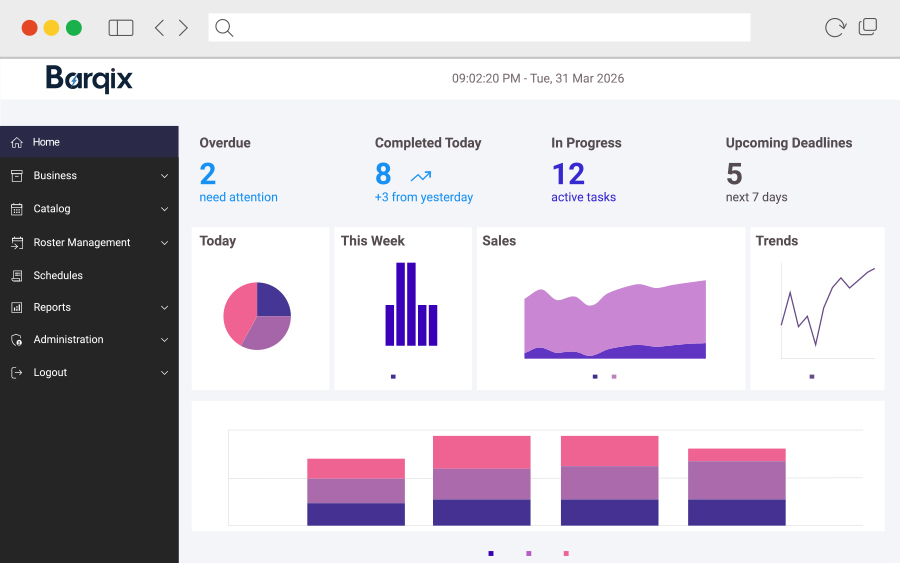Viewport: 900px width, 563px height.
Task: Click the Catalog icon in sidebar
Action: (x=16, y=209)
